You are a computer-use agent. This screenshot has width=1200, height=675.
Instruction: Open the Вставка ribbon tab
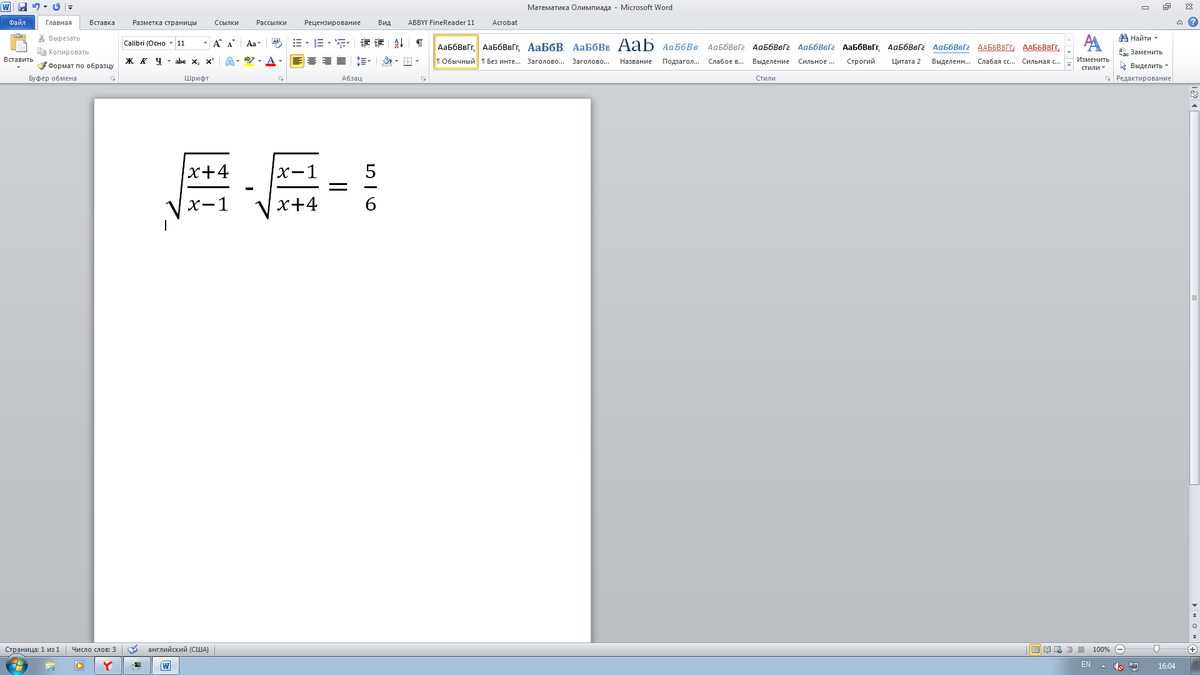click(101, 22)
